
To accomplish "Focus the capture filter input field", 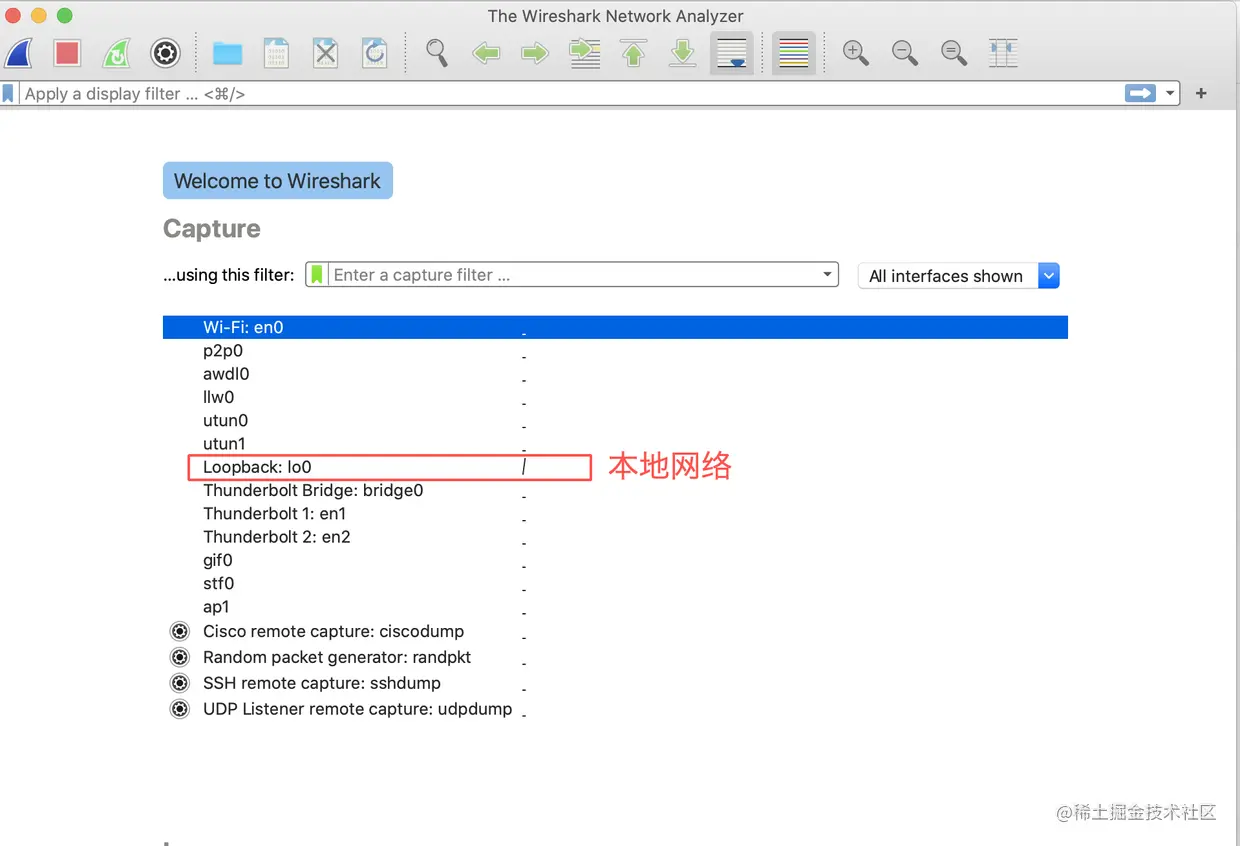I will click(x=574, y=275).
